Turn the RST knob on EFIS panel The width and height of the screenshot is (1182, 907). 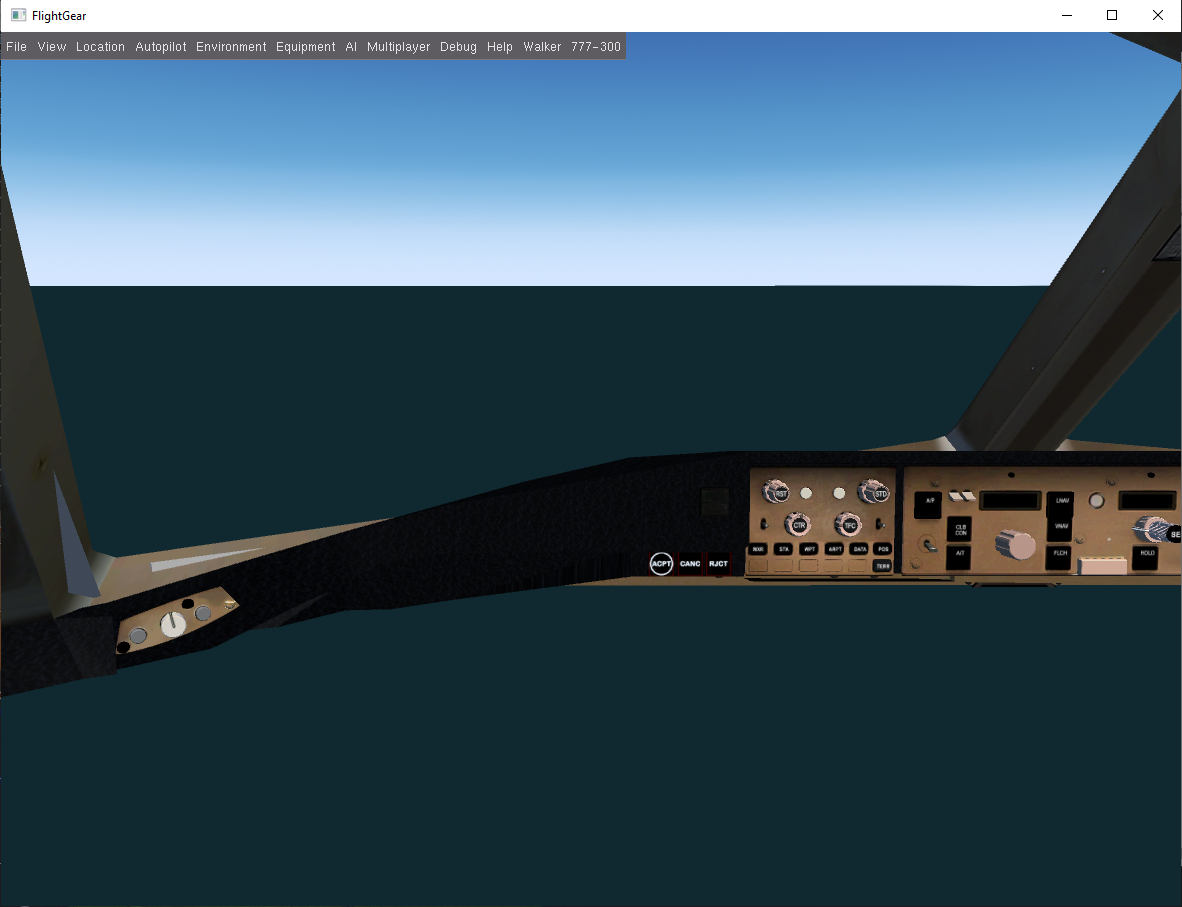776,492
